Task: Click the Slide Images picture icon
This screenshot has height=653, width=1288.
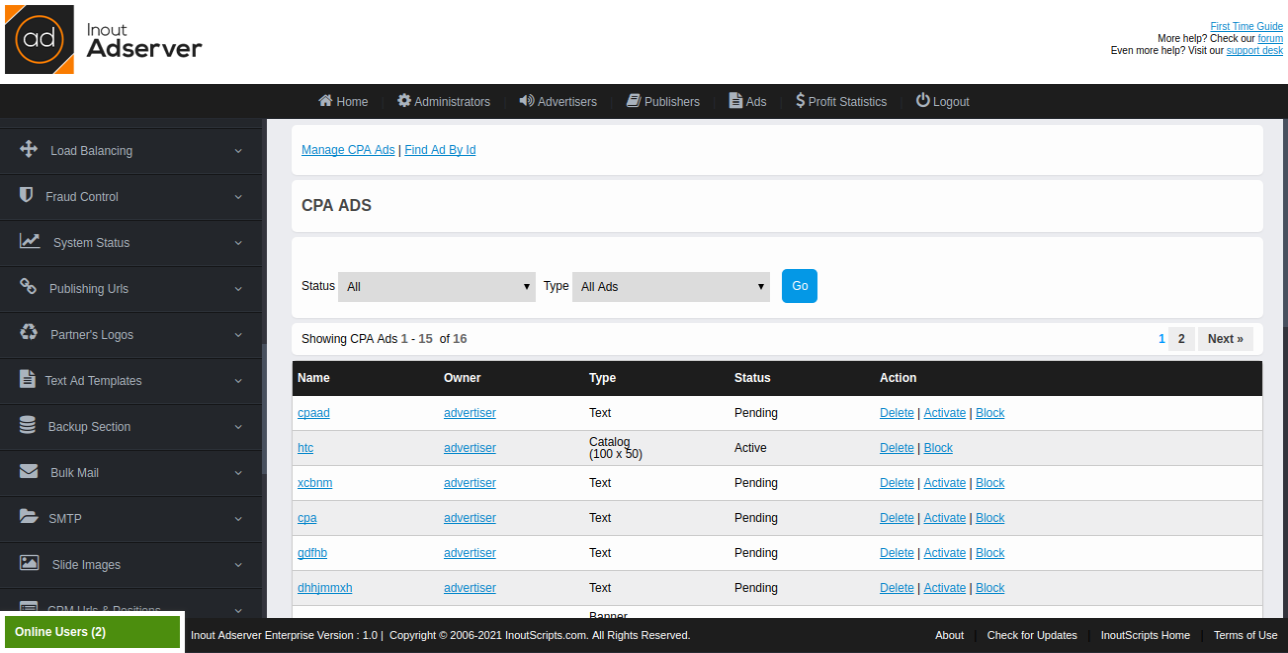Action: [x=29, y=563]
